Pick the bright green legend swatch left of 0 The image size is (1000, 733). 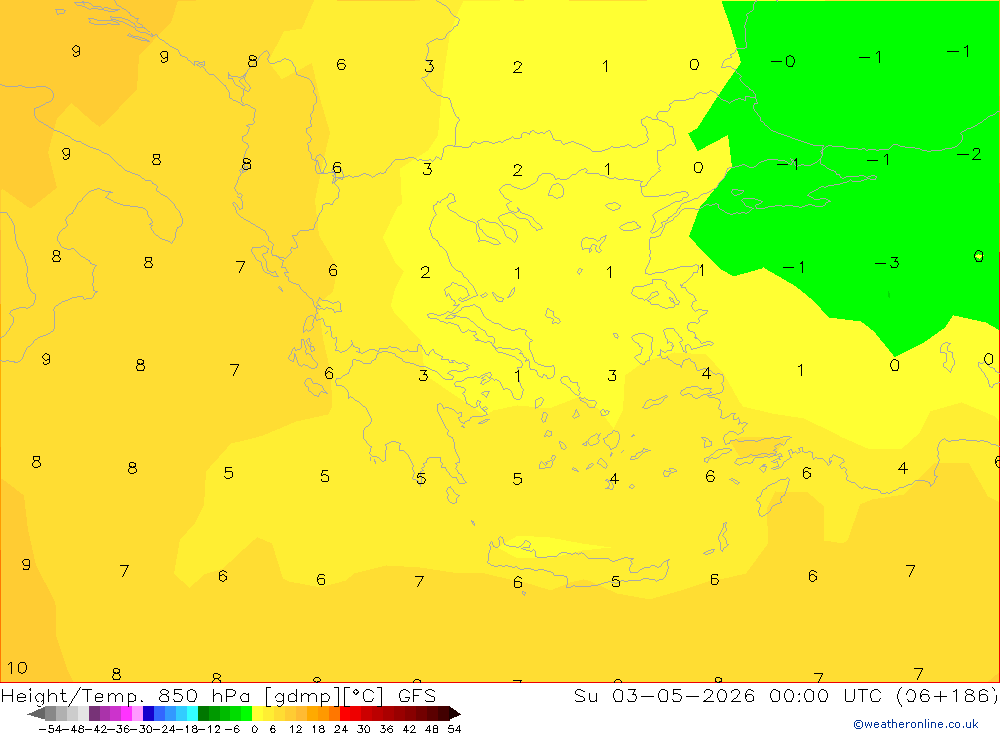tap(246, 714)
